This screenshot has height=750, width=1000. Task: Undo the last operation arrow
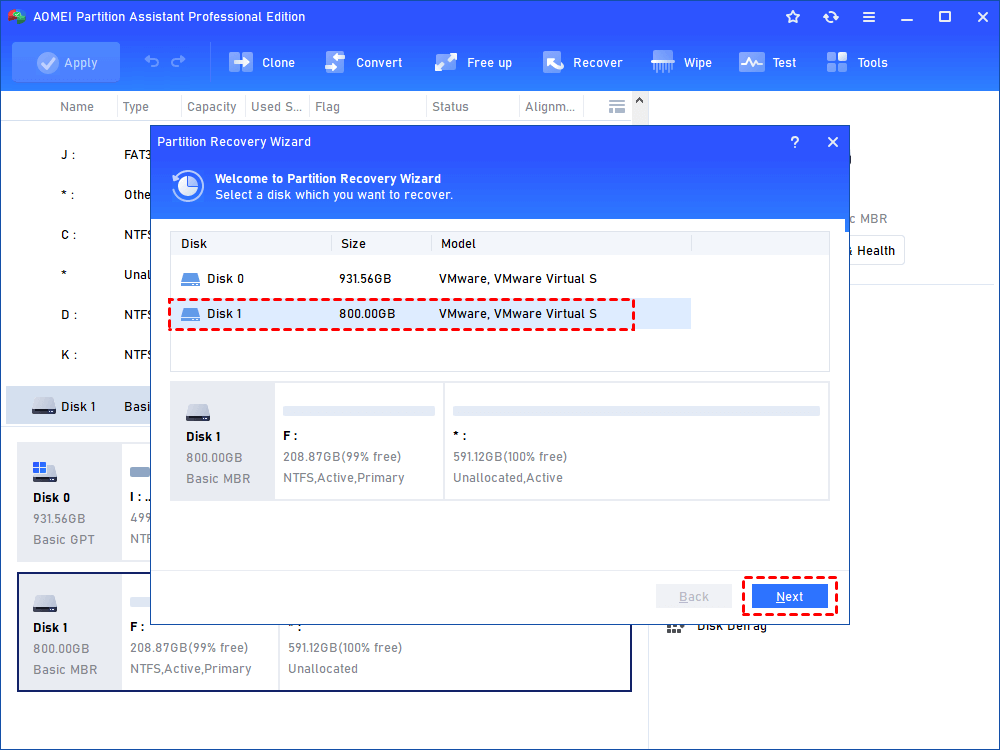tap(152, 61)
